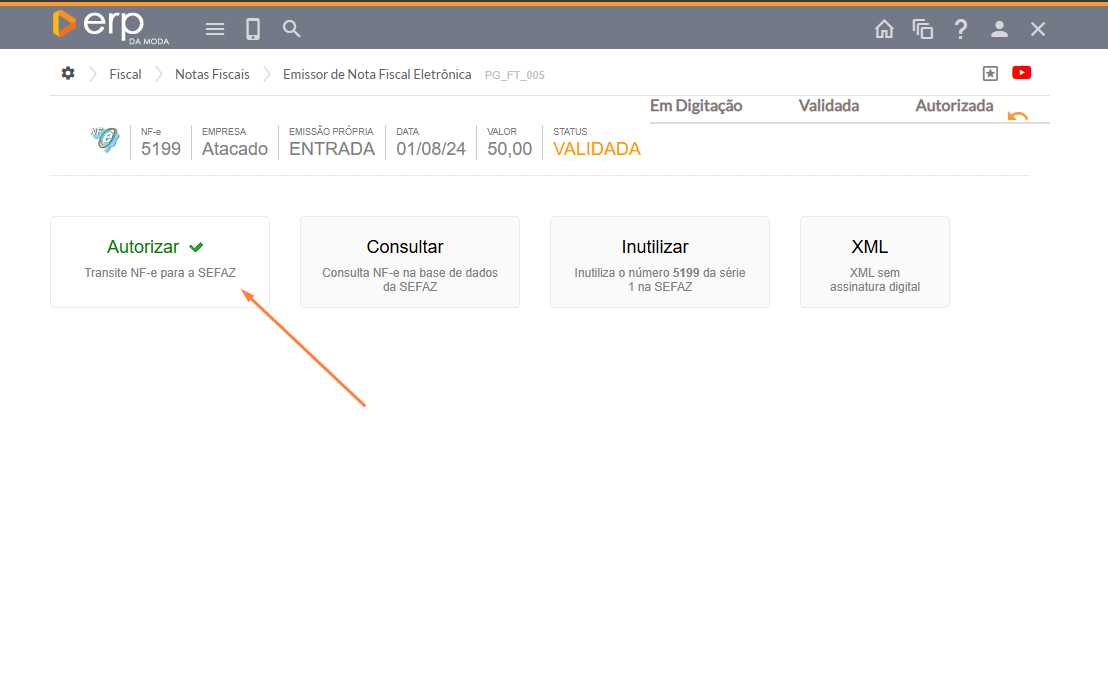Go to the home icon
This screenshot has width=1108, height=680.
point(884,29)
